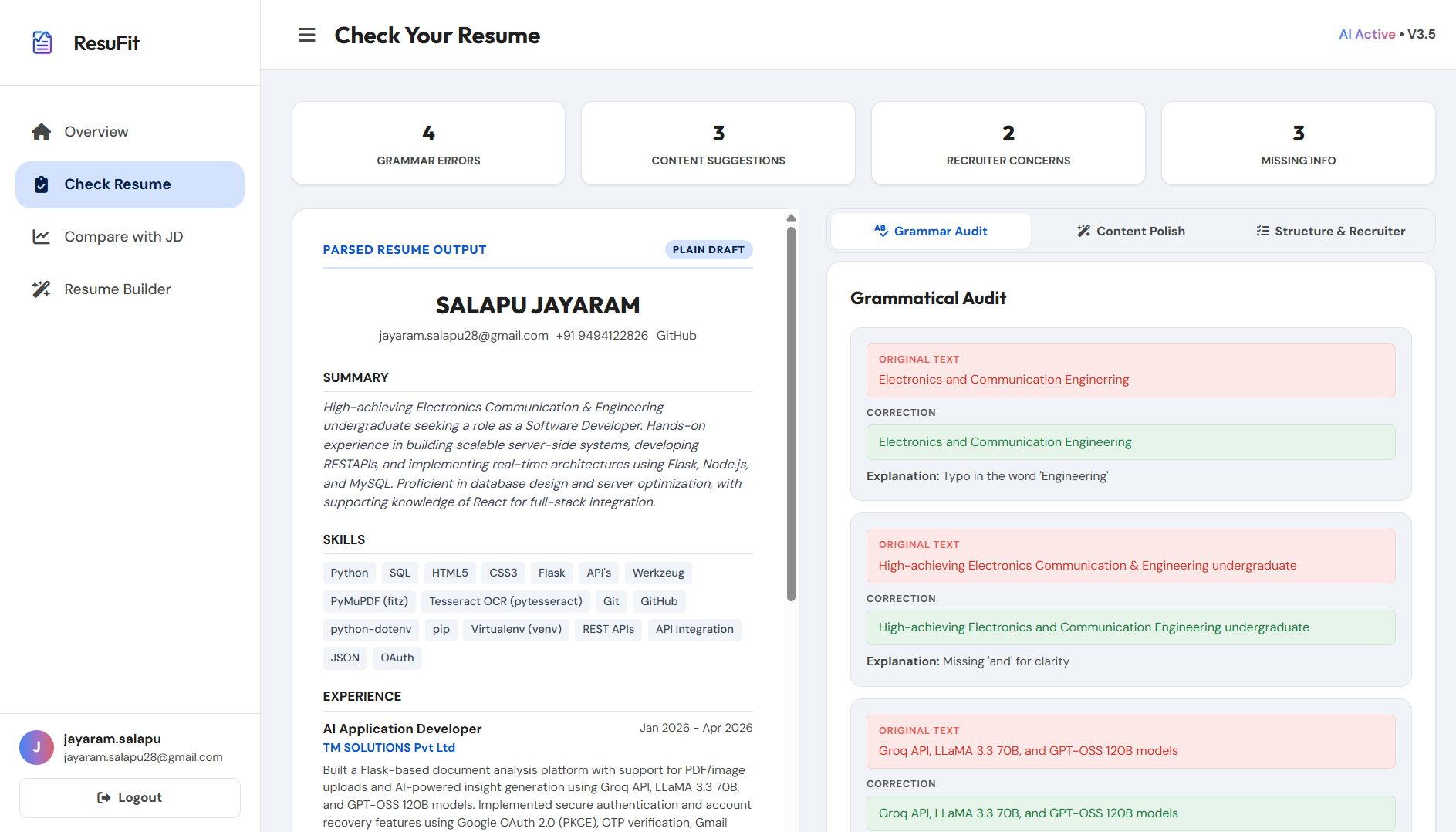
Task: Click the resume panel scrollbar thumb
Action: 791,414
